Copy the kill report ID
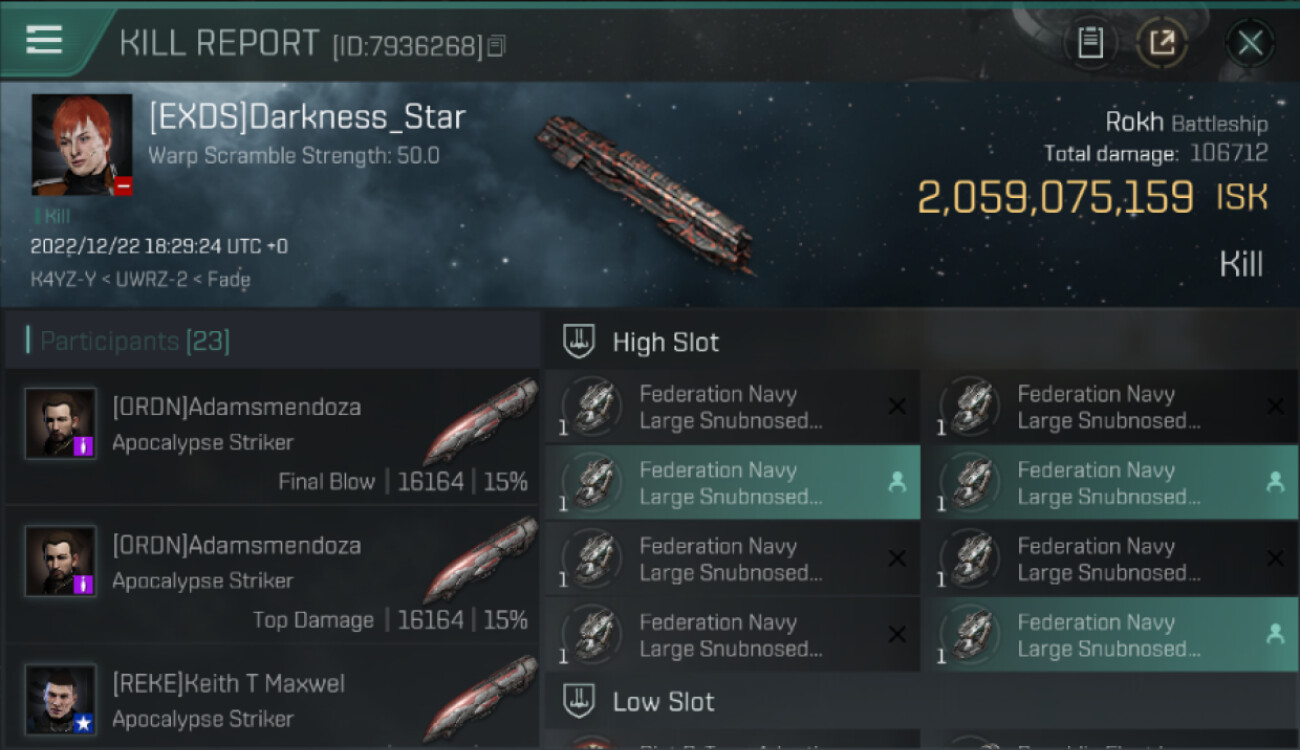 coord(497,46)
